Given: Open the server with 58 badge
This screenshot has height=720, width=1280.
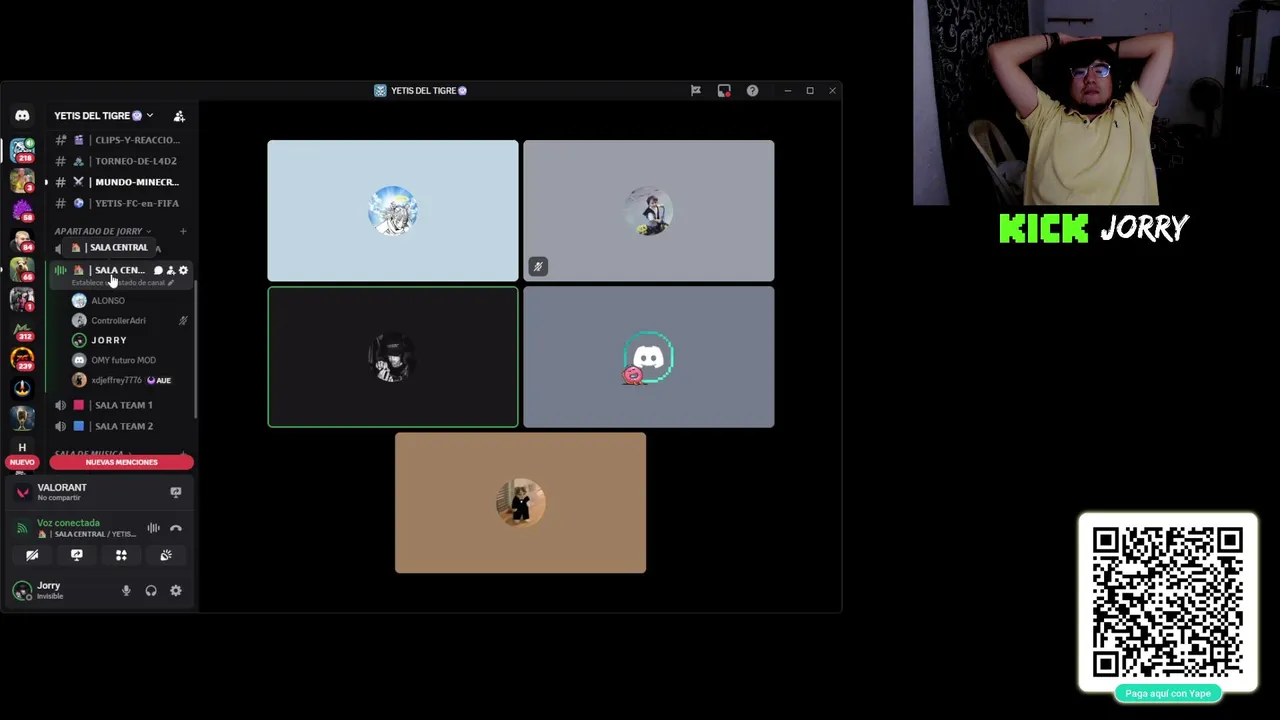Looking at the screenshot, I should [22, 211].
